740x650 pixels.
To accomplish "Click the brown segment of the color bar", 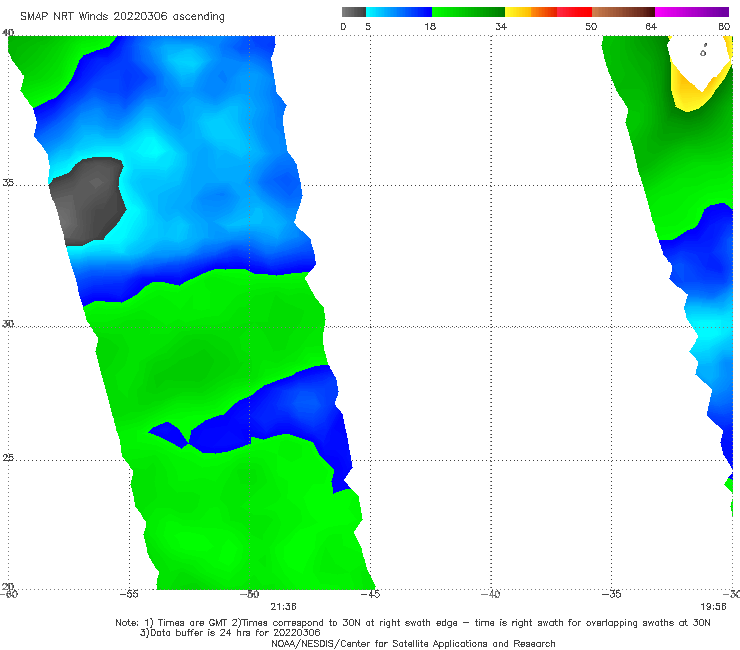I will [623, 12].
